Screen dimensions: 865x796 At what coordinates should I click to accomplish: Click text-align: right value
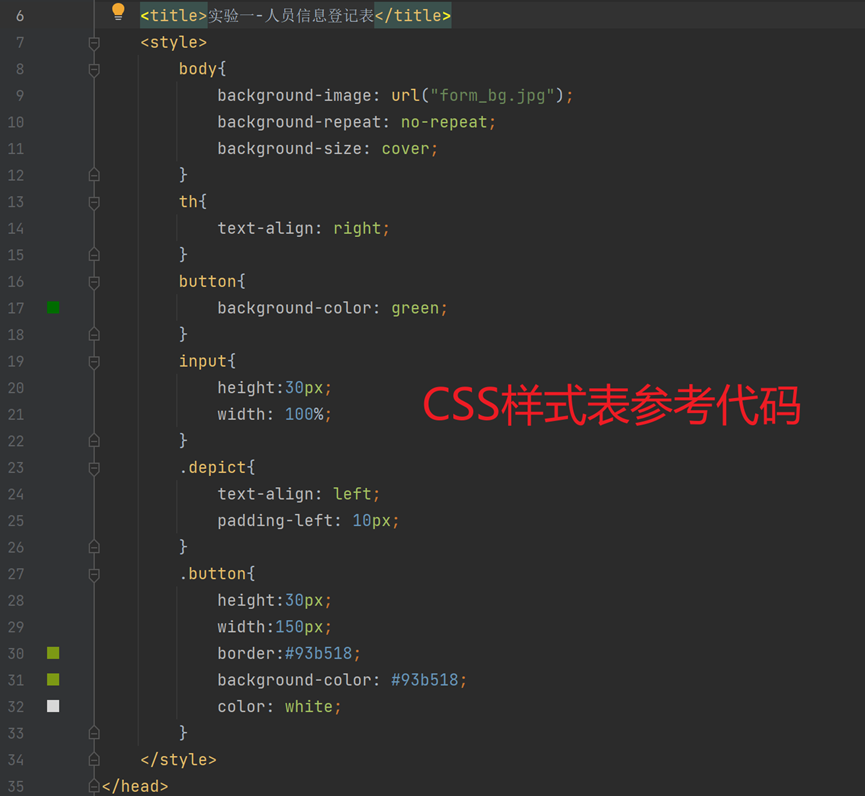coord(357,228)
